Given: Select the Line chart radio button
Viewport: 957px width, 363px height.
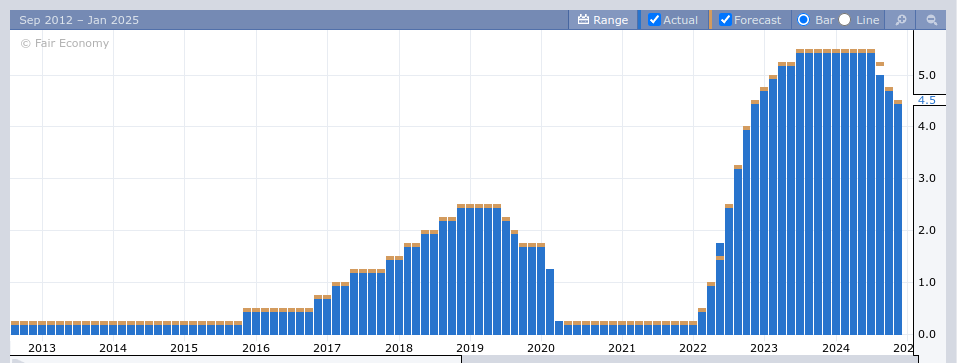Looking at the screenshot, I should tap(844, 20).
